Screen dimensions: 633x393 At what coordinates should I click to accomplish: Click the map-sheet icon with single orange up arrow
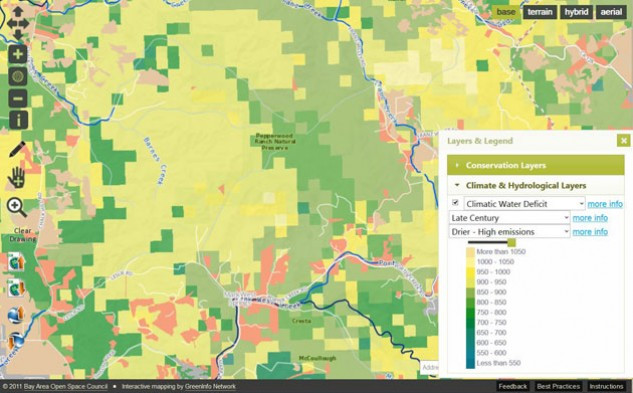tap(16, 261)
